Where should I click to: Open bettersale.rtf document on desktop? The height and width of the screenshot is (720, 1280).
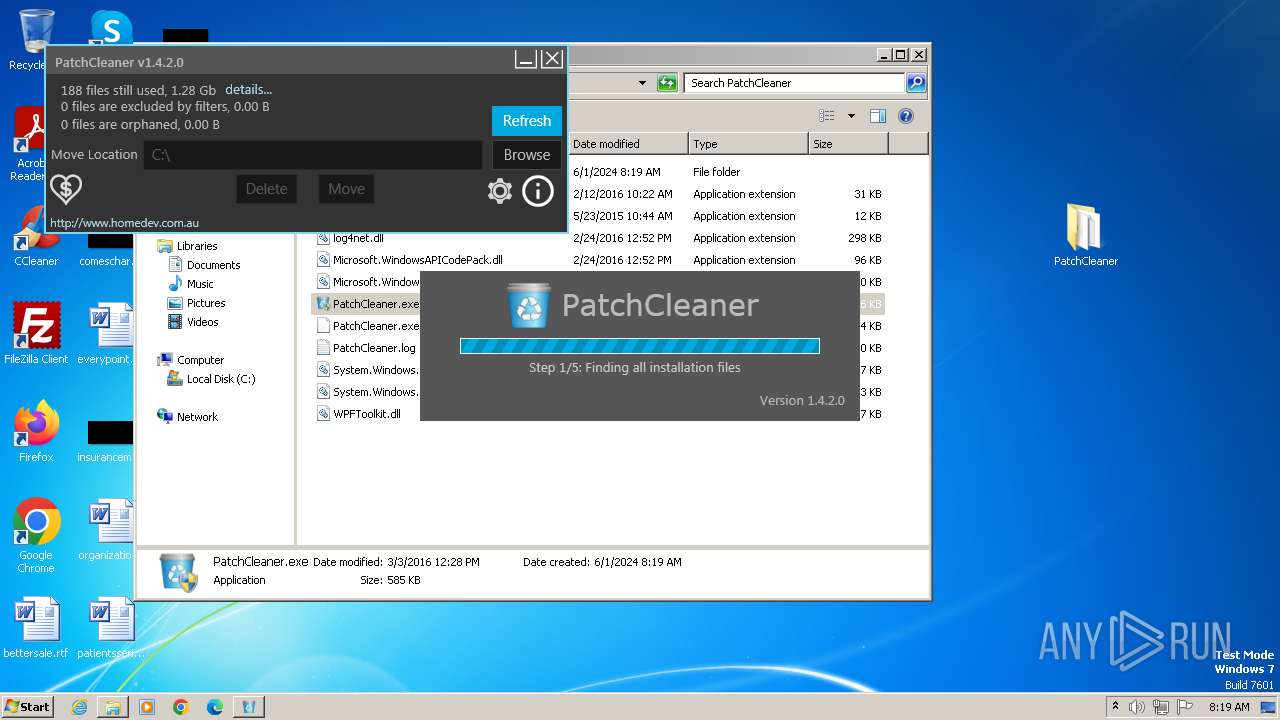click(36, 628)
